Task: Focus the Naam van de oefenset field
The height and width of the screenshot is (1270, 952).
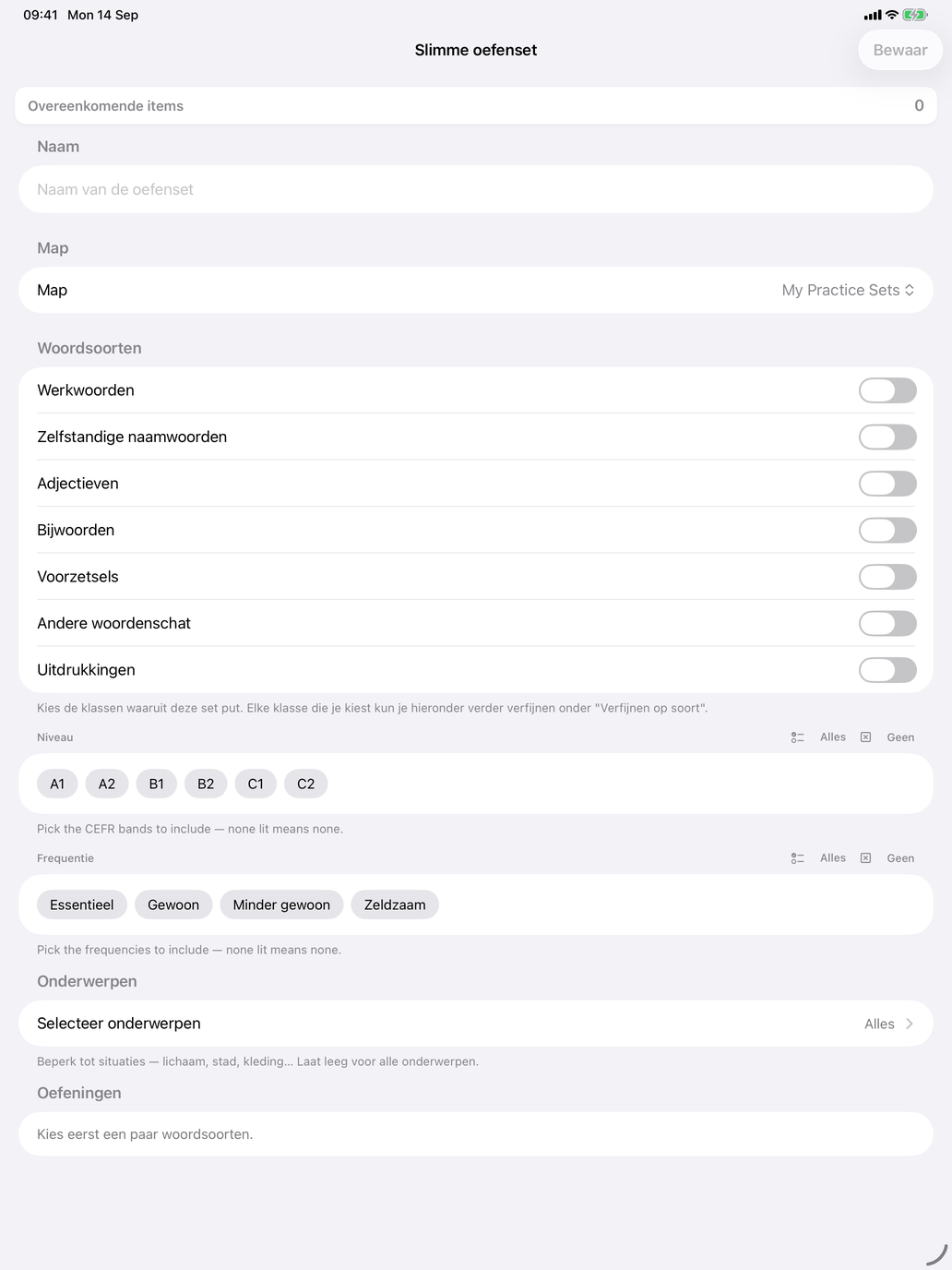Action: (476, 189)
